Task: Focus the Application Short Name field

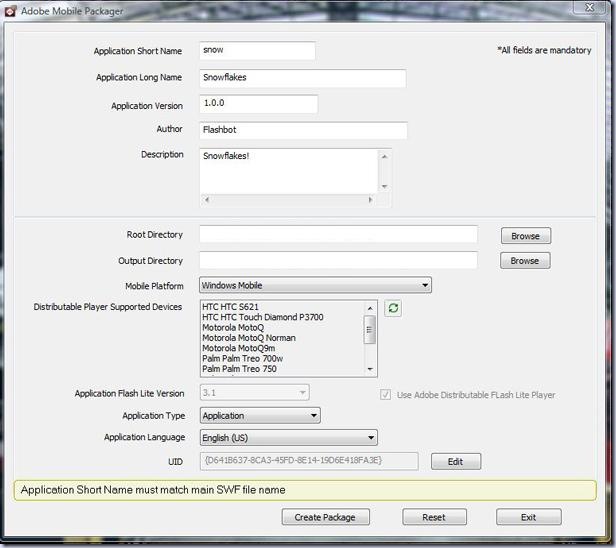Action: point(257,51)
